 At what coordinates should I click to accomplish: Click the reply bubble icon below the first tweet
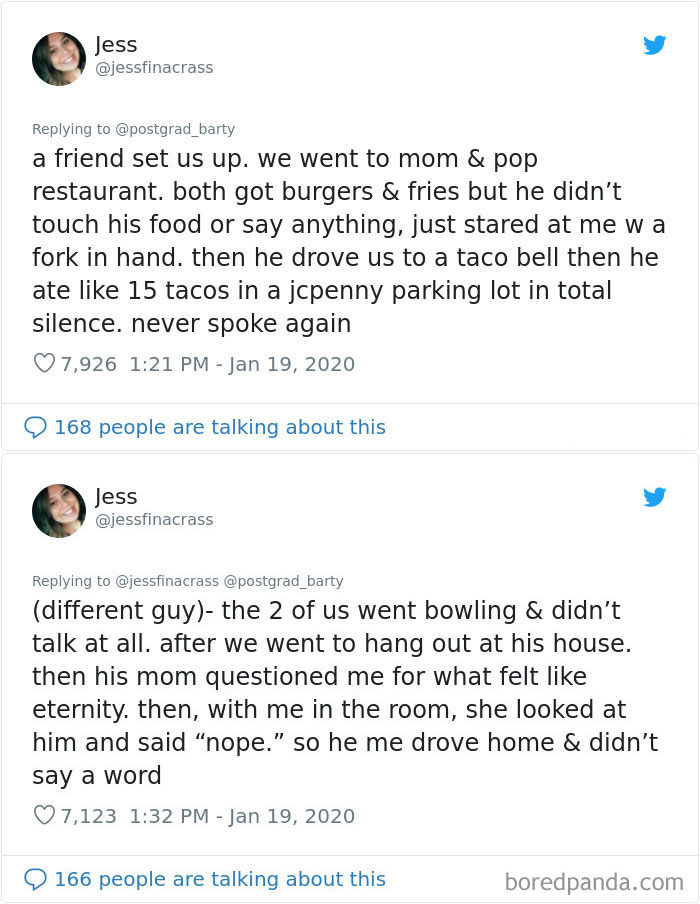pyautogui.click(x=35, y=427)
